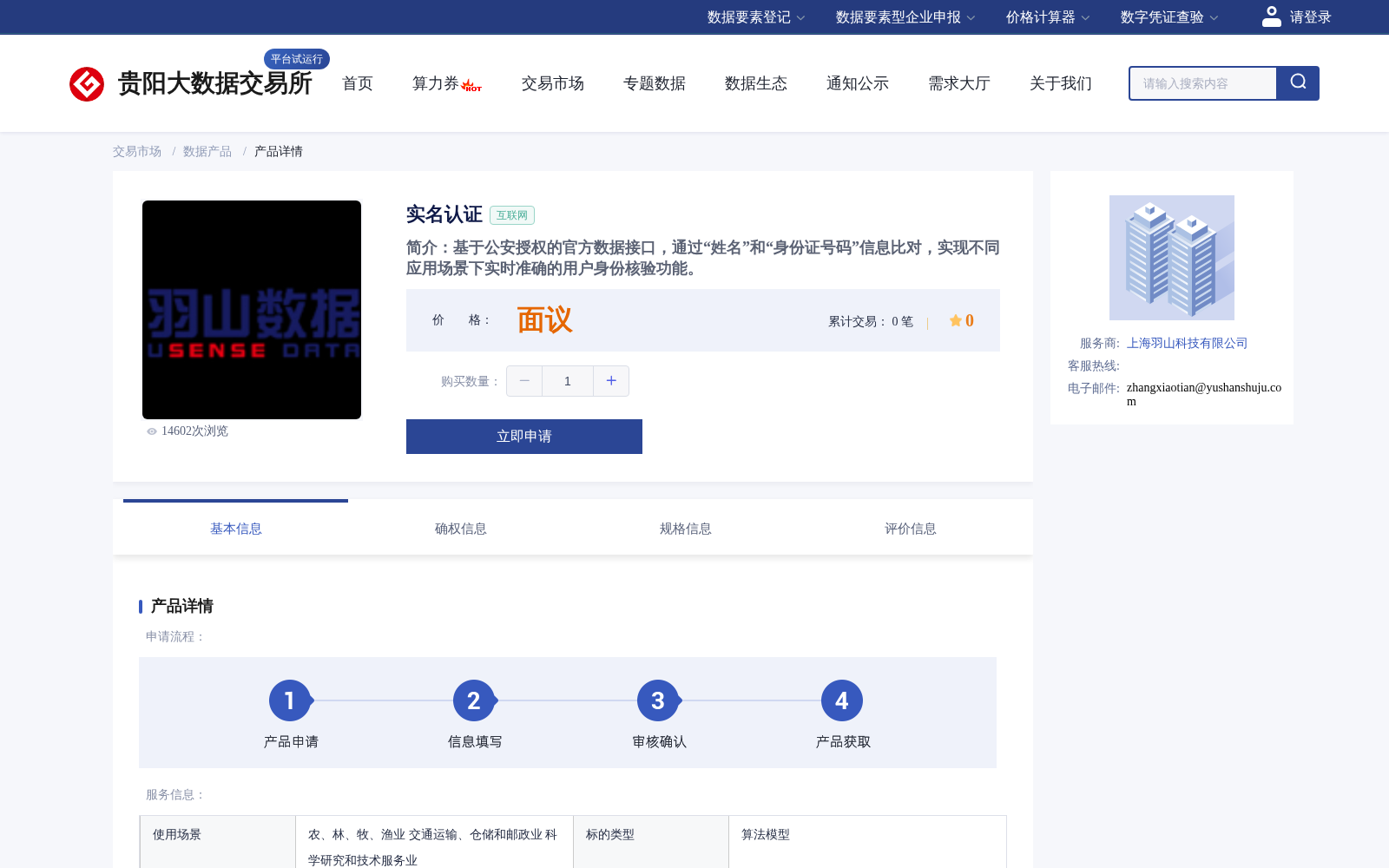This screenshot has width=1389, height=868.
Task: Open 数据生态 navigation item
Action: (756, 83)
